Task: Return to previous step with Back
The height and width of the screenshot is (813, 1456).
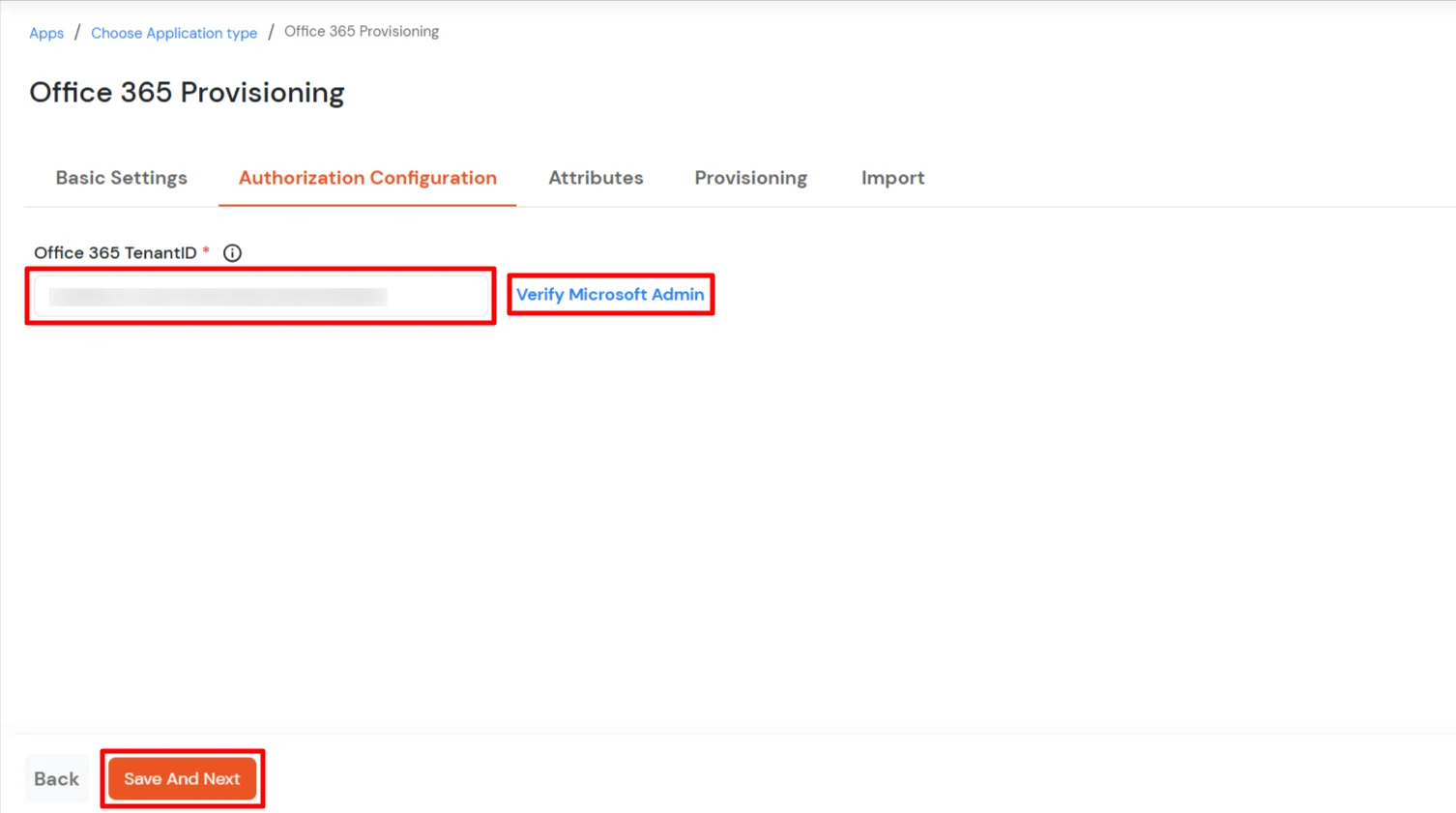Action: [55, 778]
